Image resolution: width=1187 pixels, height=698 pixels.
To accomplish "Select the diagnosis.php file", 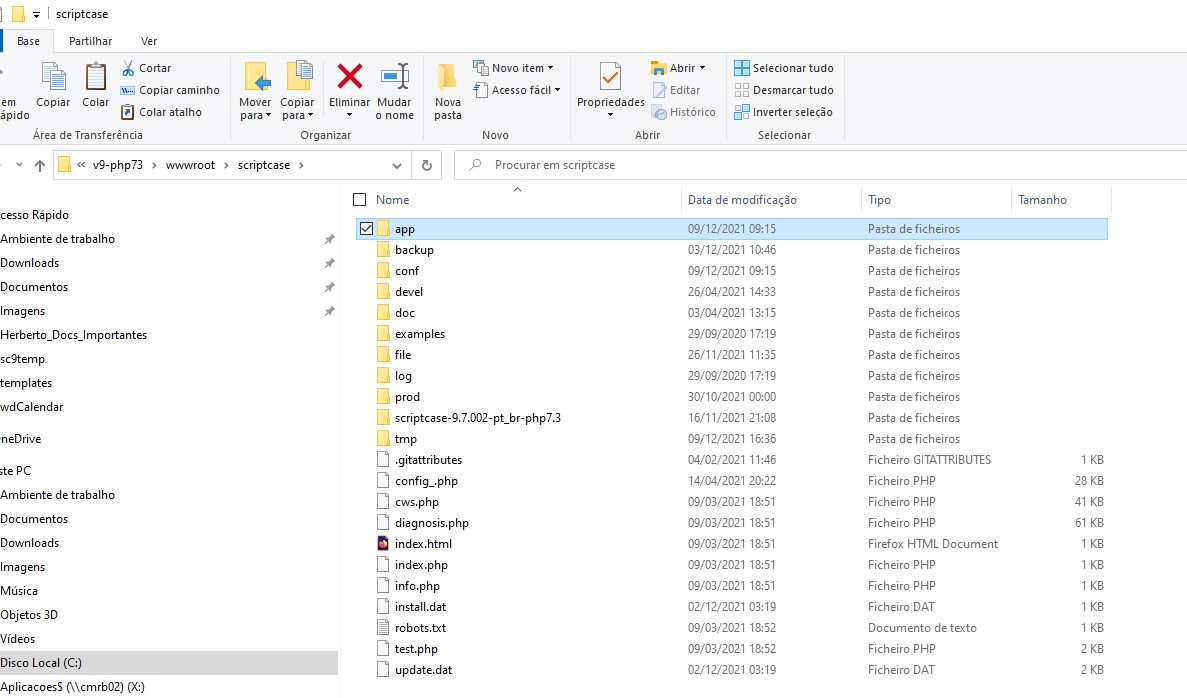I will (431, 523).
